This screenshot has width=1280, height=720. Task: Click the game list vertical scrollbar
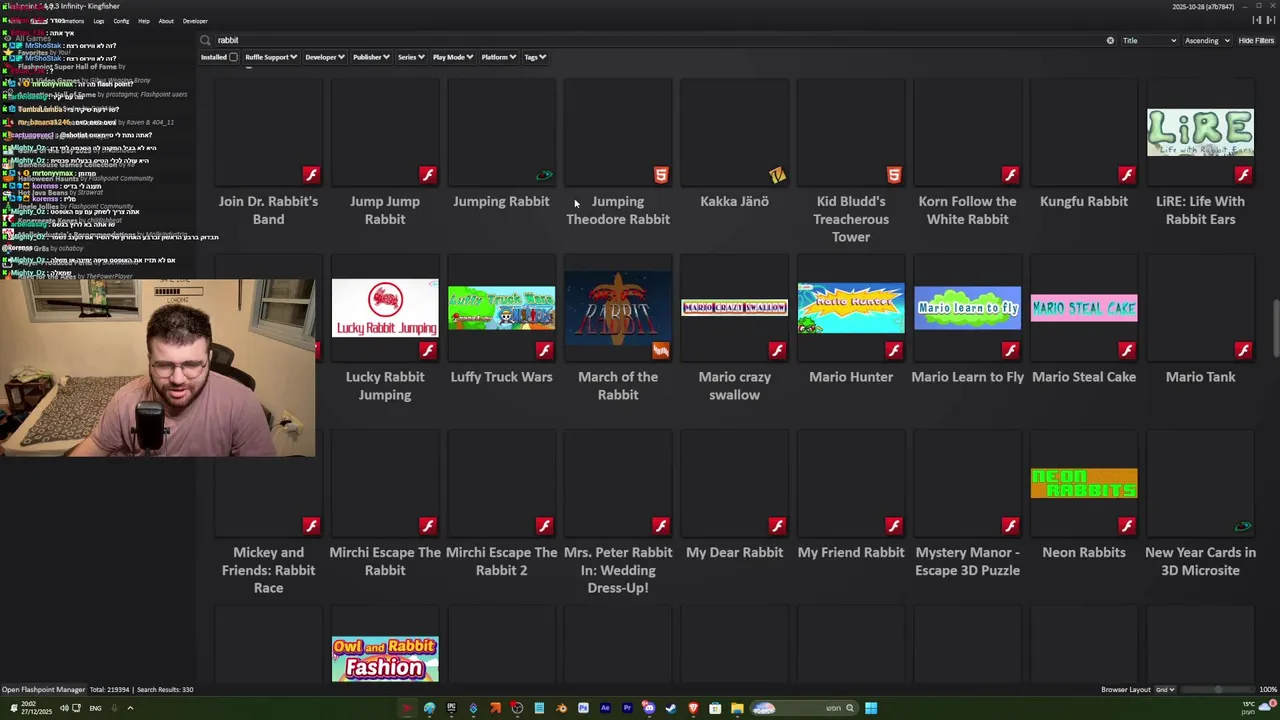click(x=1275, y=328)
